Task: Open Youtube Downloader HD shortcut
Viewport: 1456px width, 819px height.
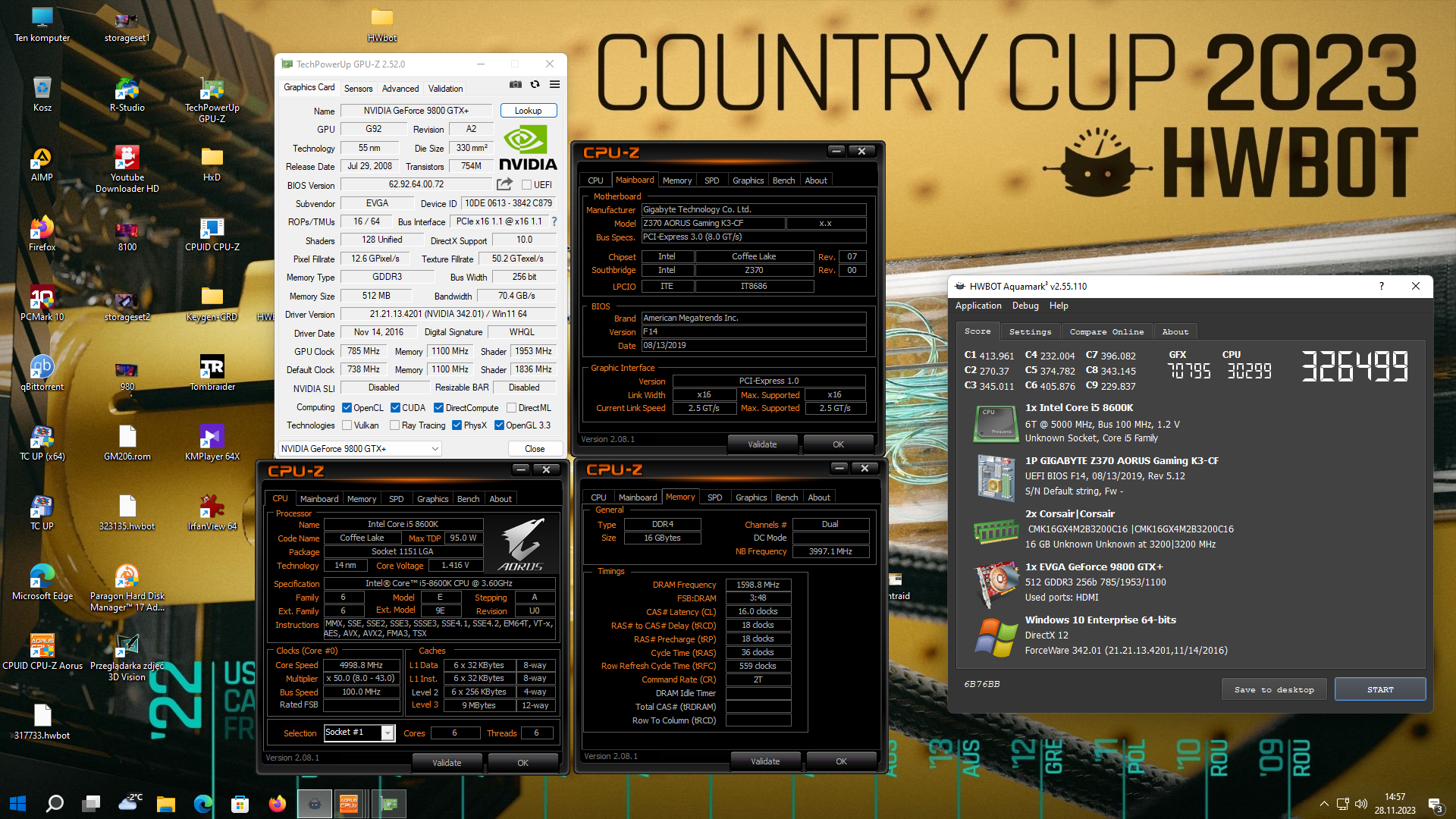Action: pyautogui.click(x=127, y=170)
